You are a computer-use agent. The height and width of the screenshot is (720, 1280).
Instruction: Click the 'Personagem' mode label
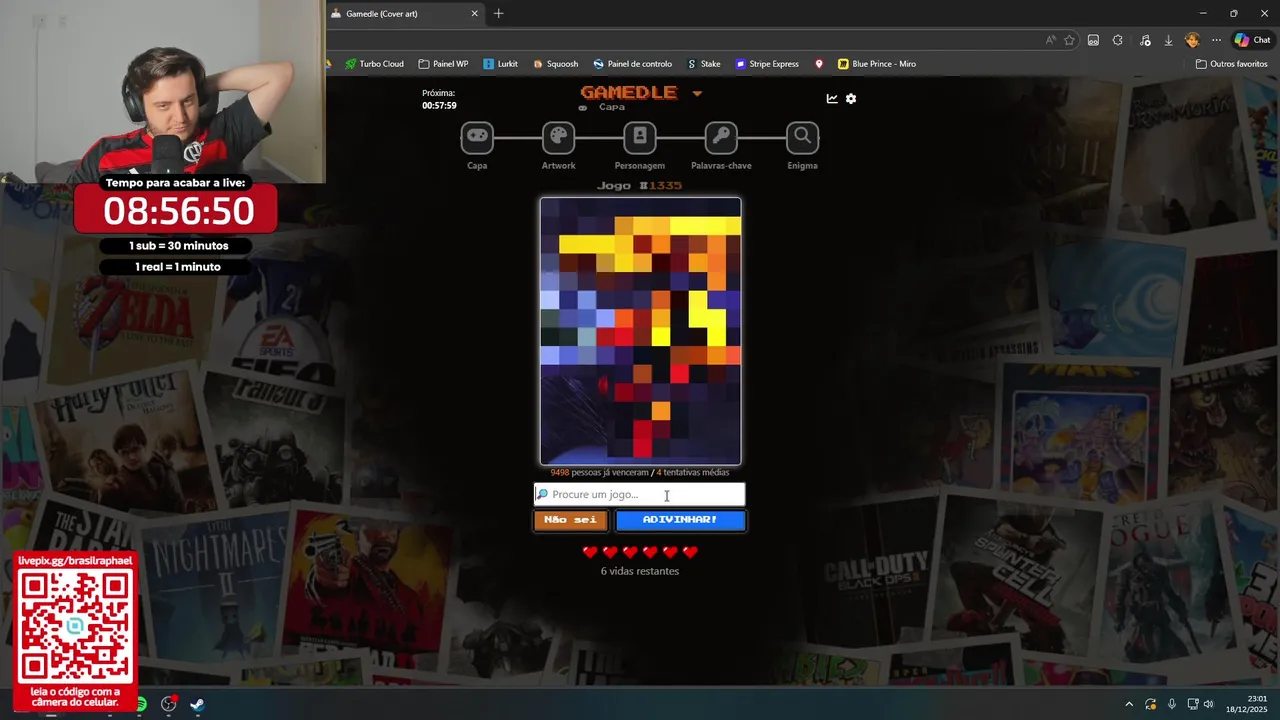click(640, 166)
